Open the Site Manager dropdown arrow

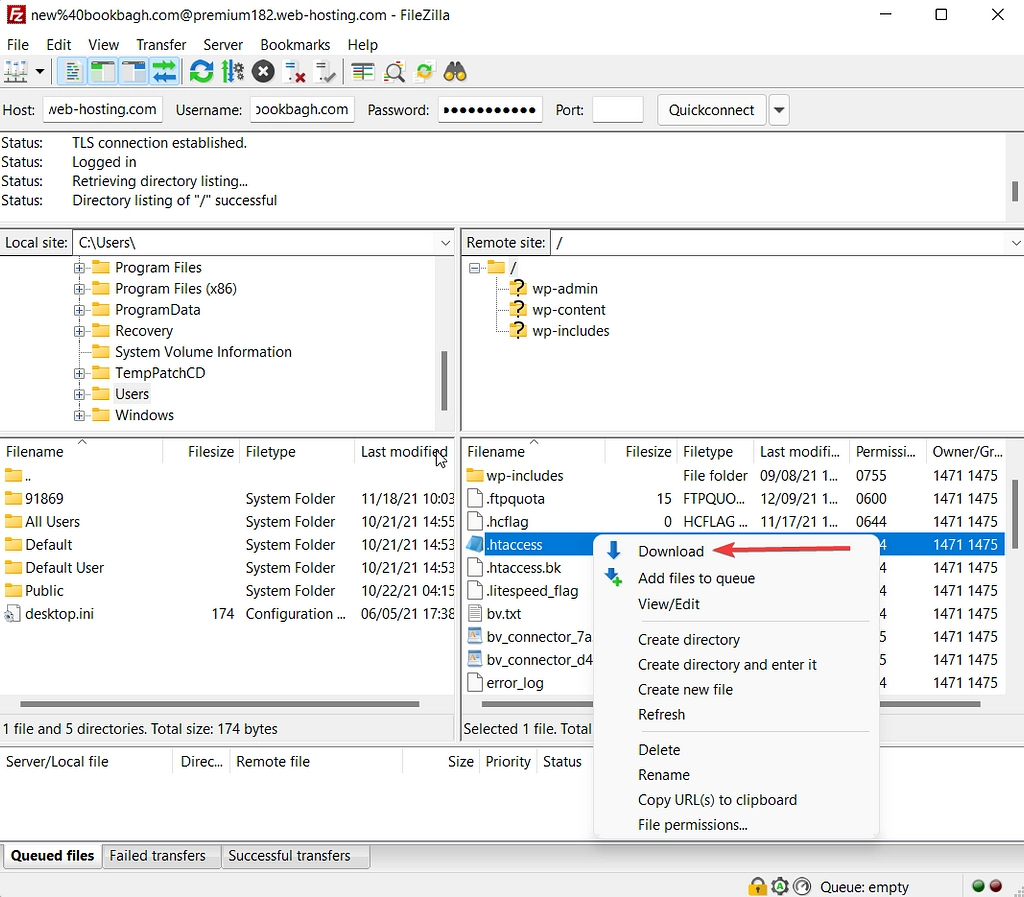[40, 72]
